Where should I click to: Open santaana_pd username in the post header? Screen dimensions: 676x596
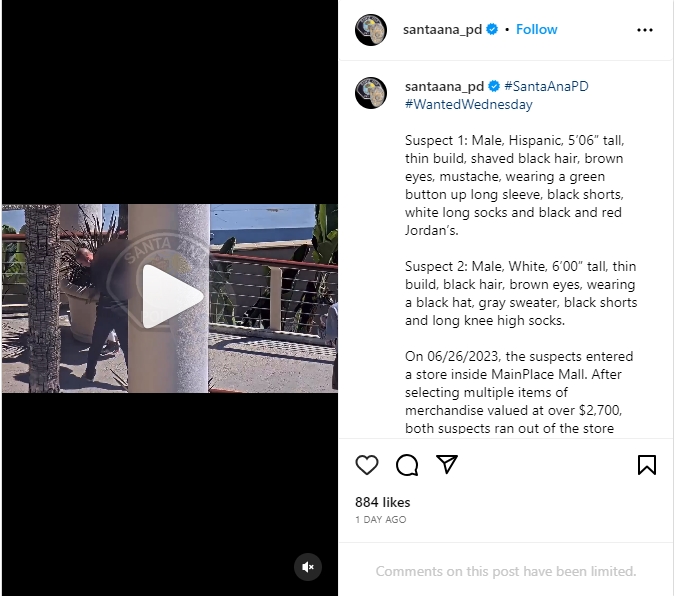pos(442,29)
